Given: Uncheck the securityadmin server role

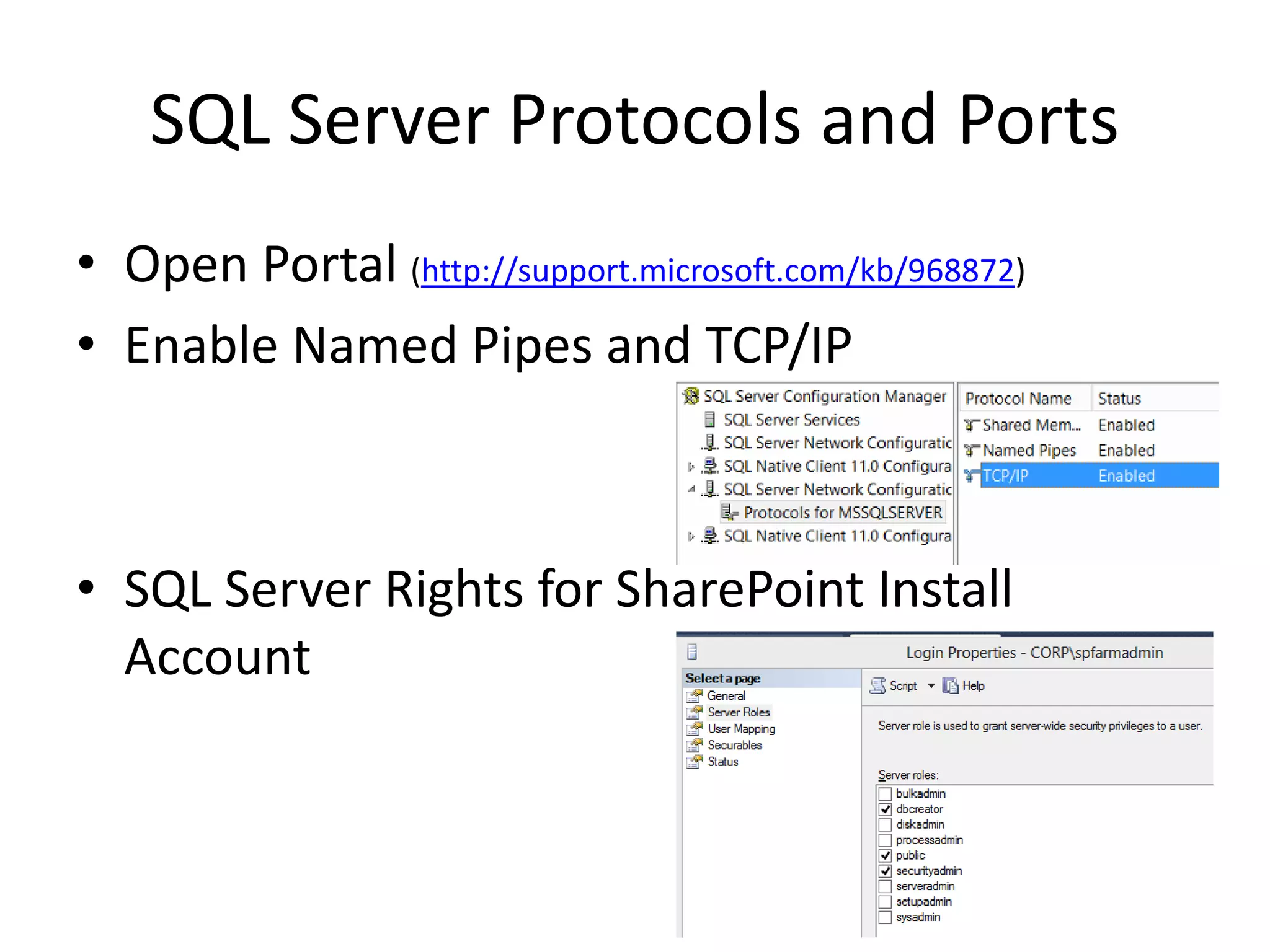Looking at the screenshot, I should [886, 871].
